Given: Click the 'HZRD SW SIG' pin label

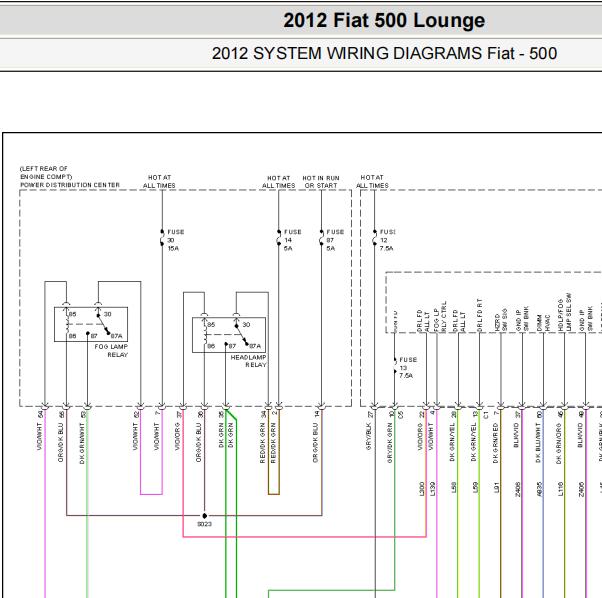Looking at the screenshot, I should 500,319.
